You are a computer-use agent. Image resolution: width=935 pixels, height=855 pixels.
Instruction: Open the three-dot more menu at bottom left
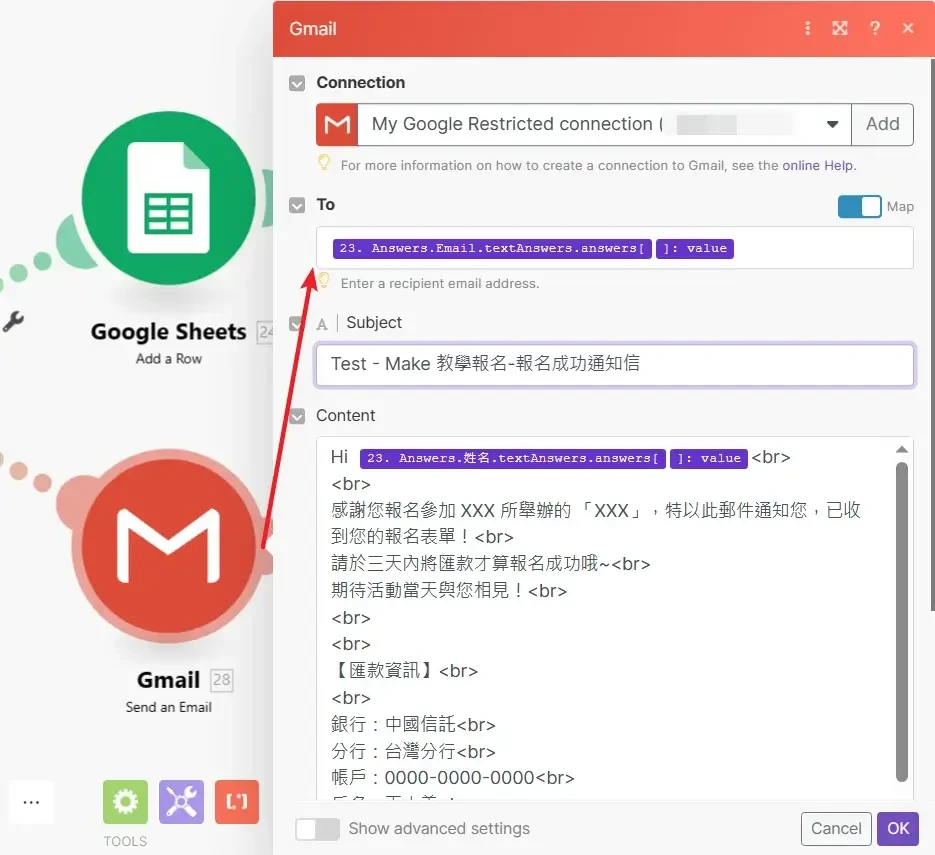pyautogui.click(x=31, y=802)
